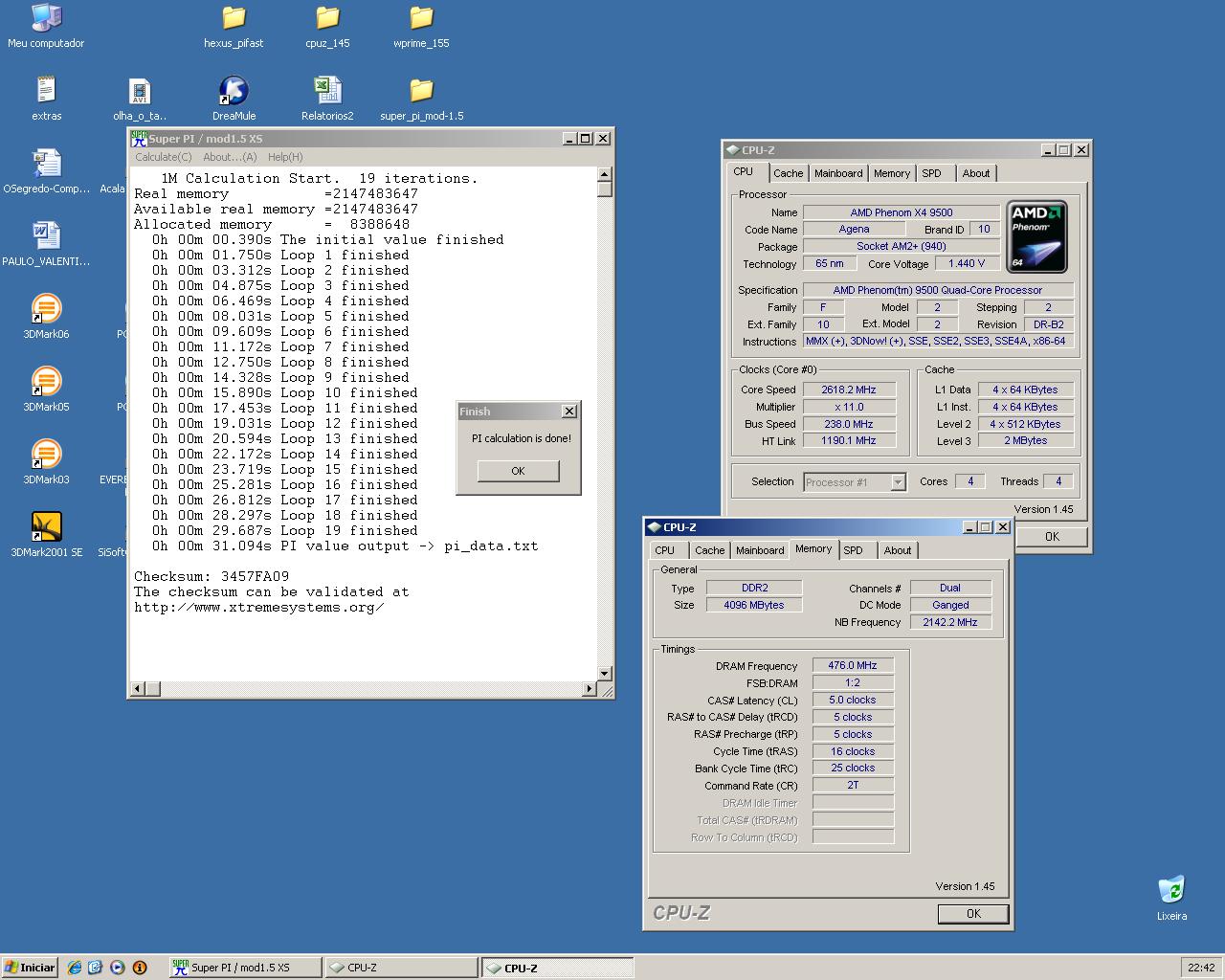Image resolution: width=1225 pixels, height=980 pixels.
Task: Click Super PI title bar icon
Action: (x=139, y=139)
